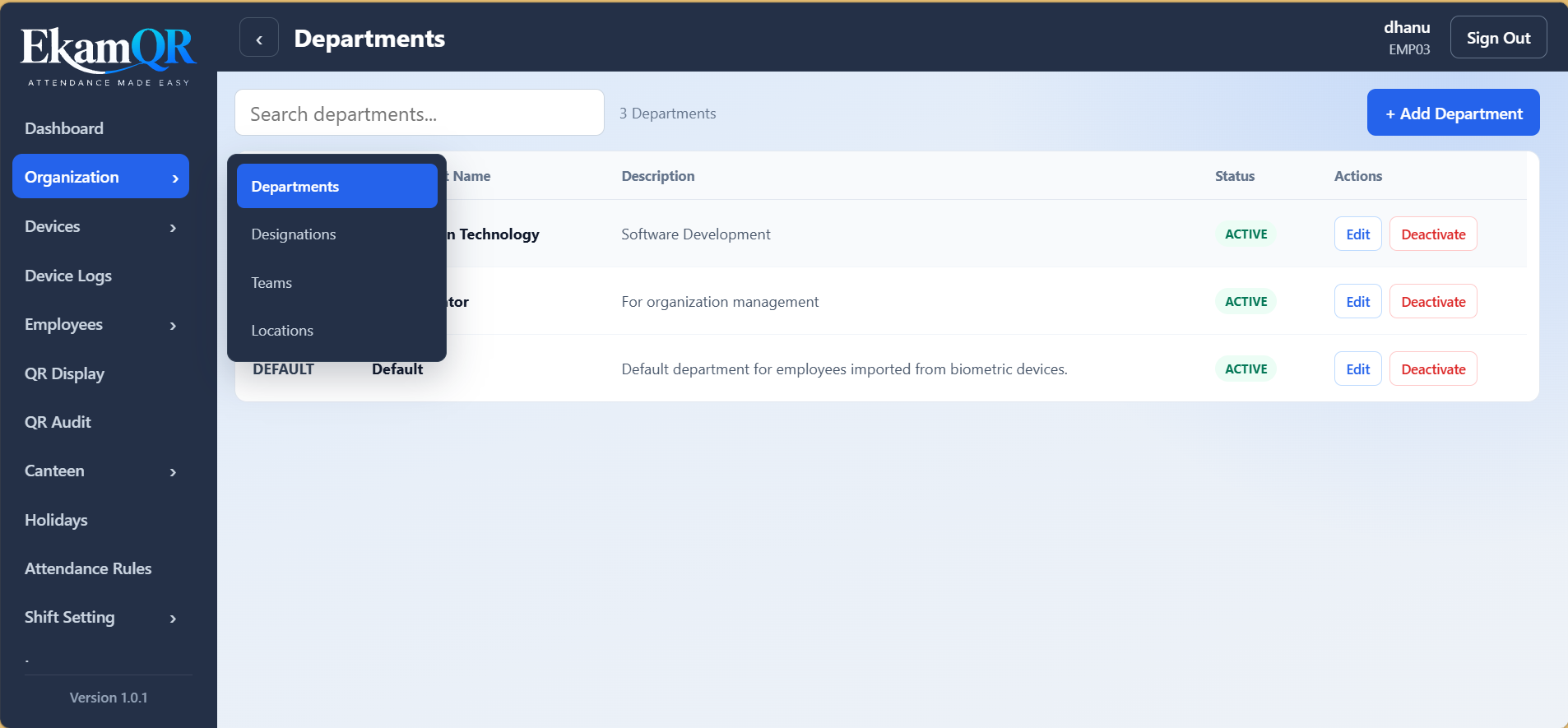Click the Version 1.0.1 label
Image resolution: width=1568 pixels, height=728 pixels.
(x=109, y=698)
